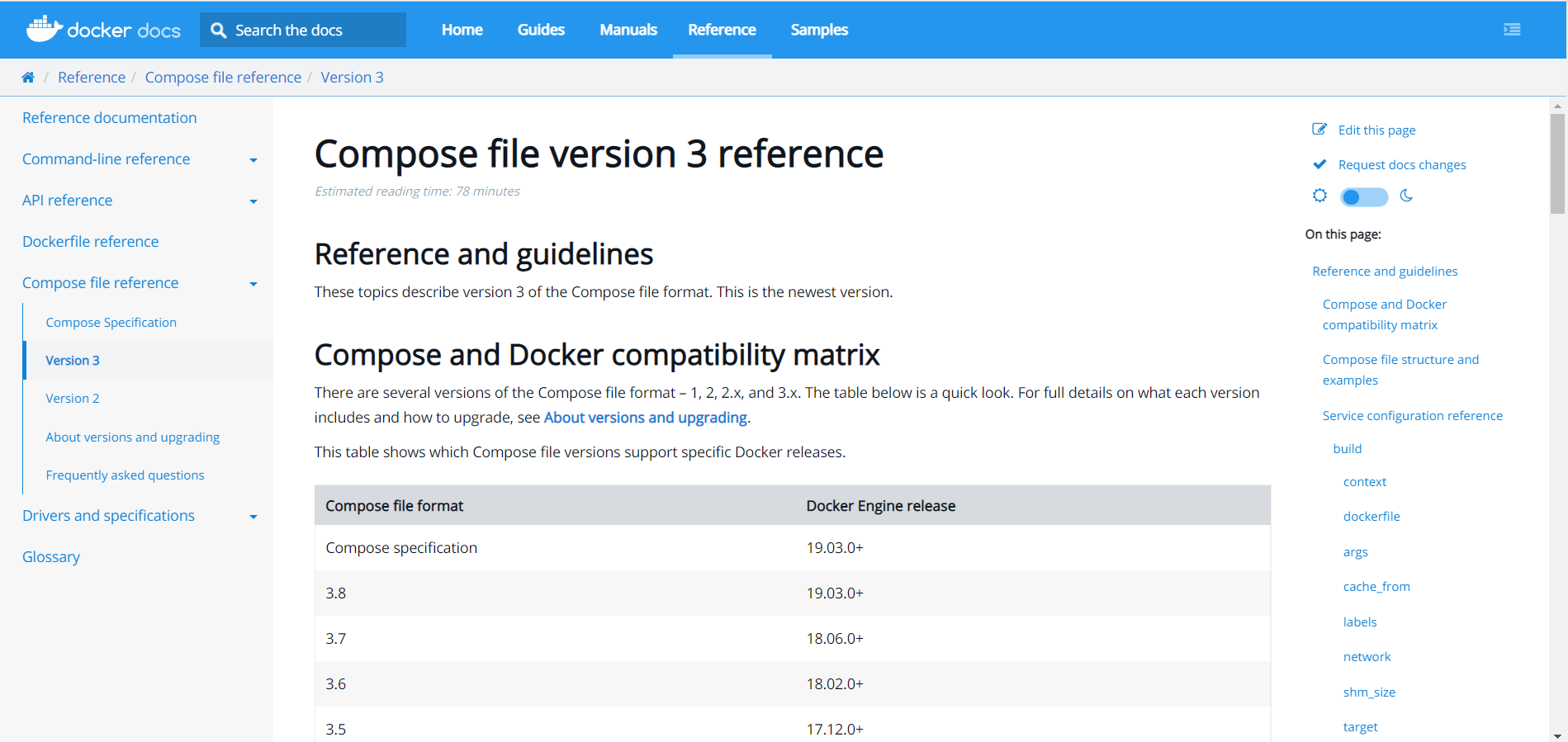
Task: Jump to network in page contents
Action: point(1367,656)
